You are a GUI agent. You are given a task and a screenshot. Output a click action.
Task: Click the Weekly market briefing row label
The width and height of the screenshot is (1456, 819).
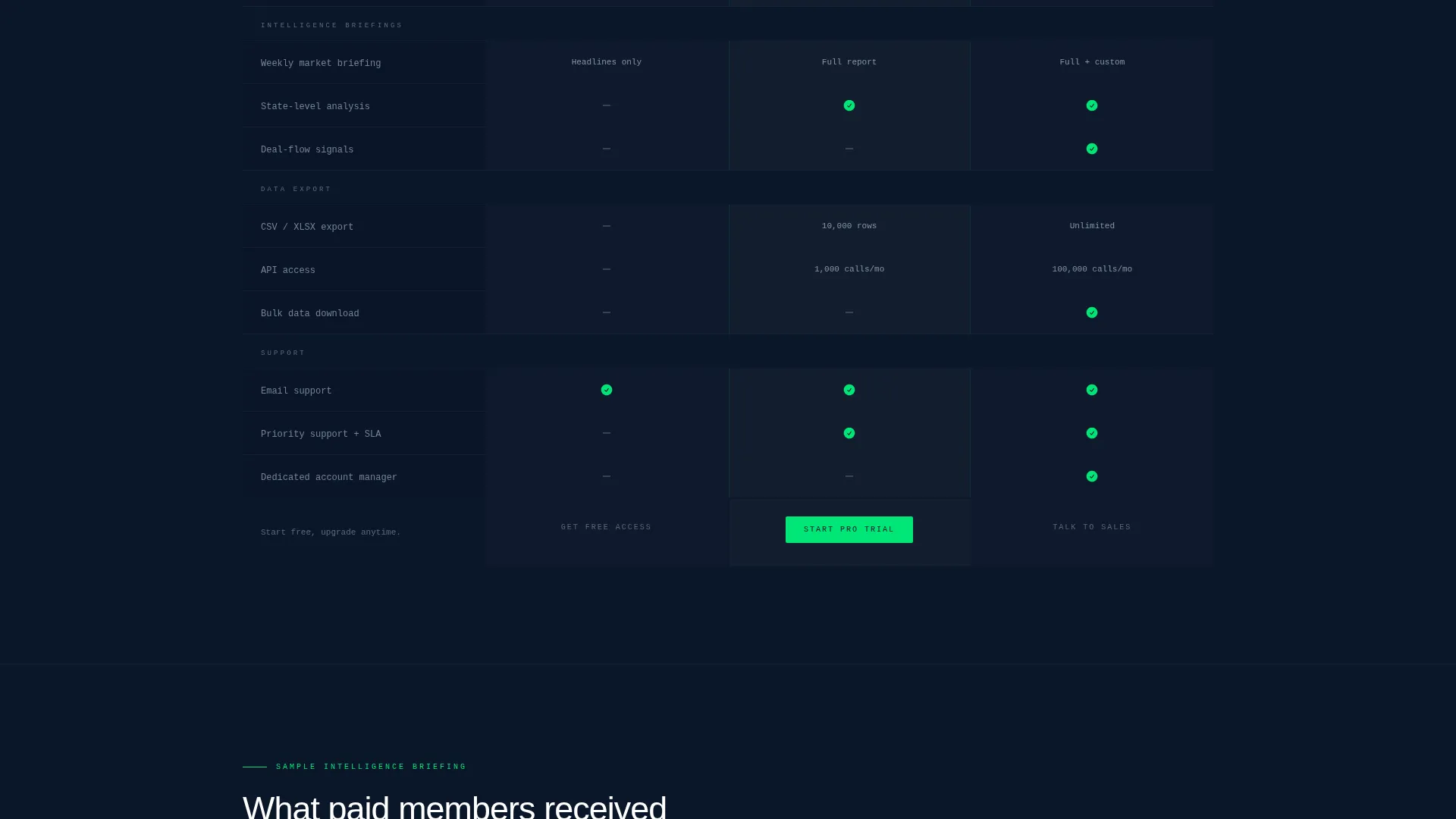click(321, 64)
